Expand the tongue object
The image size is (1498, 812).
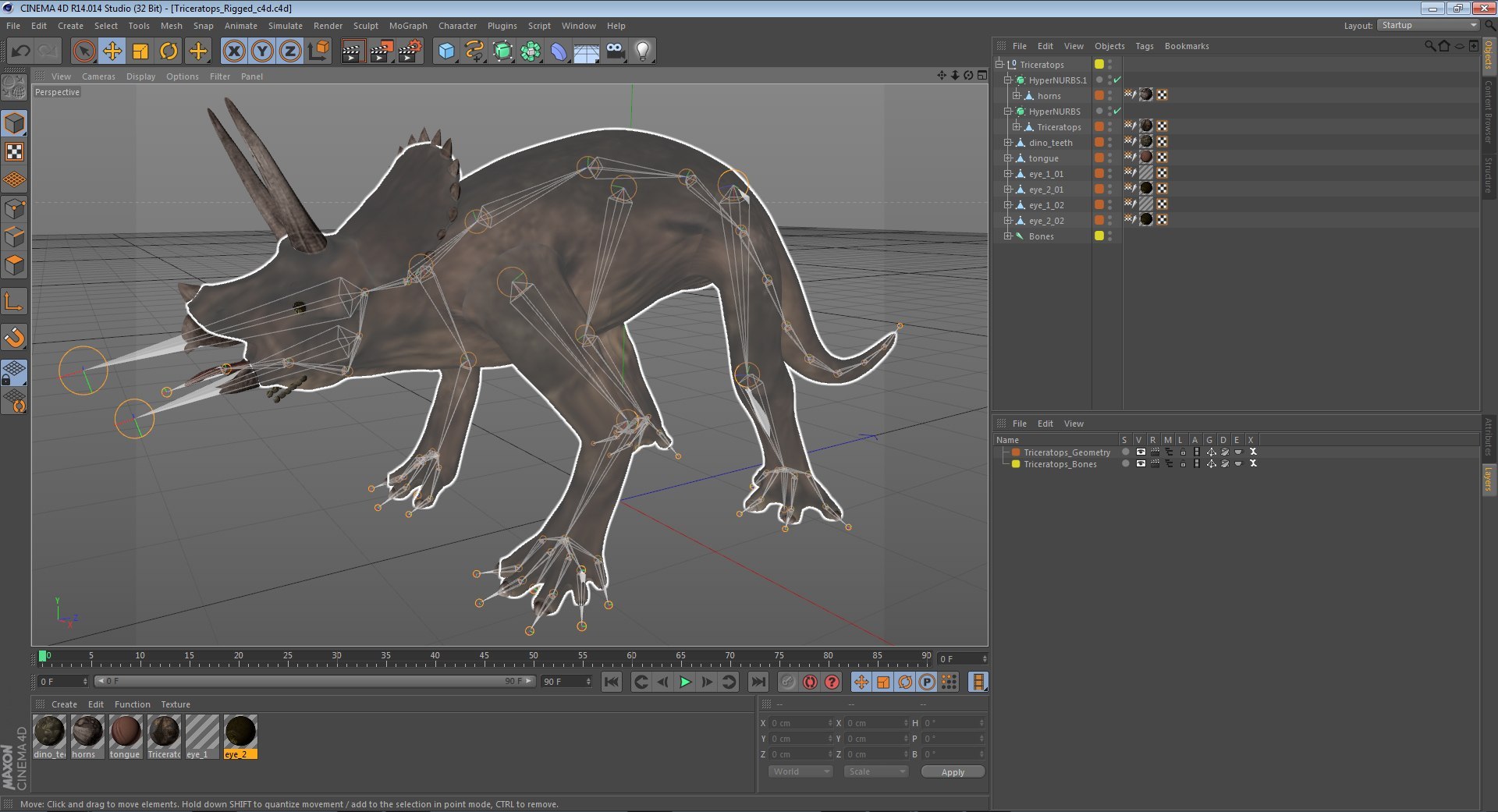pyautogui.click(x=1007, y=158)
